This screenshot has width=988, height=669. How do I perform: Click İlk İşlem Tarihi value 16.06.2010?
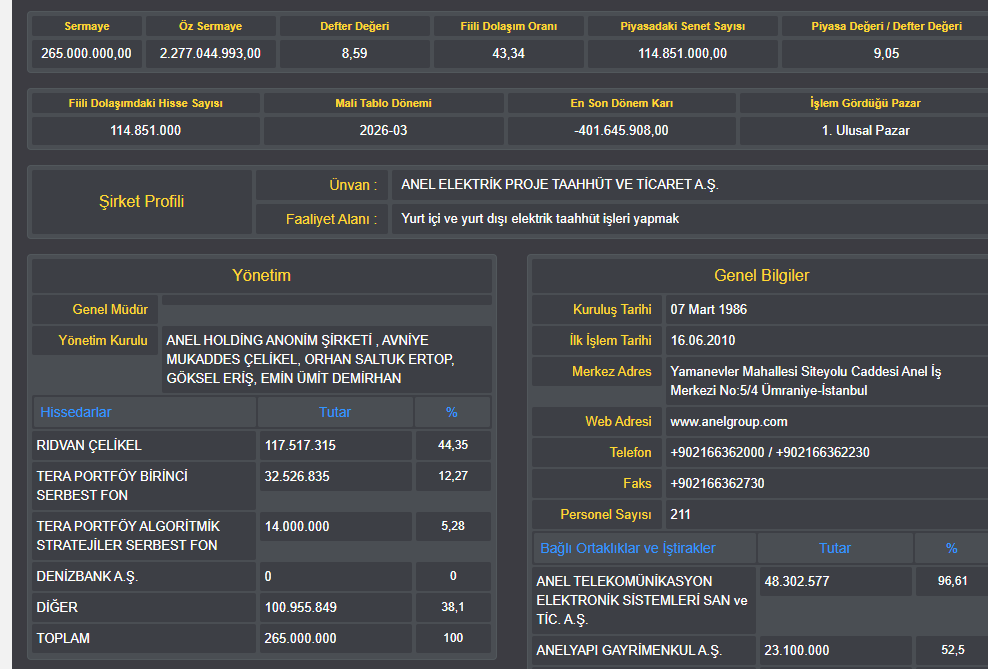pyautogui.click(x=703, y=340)
